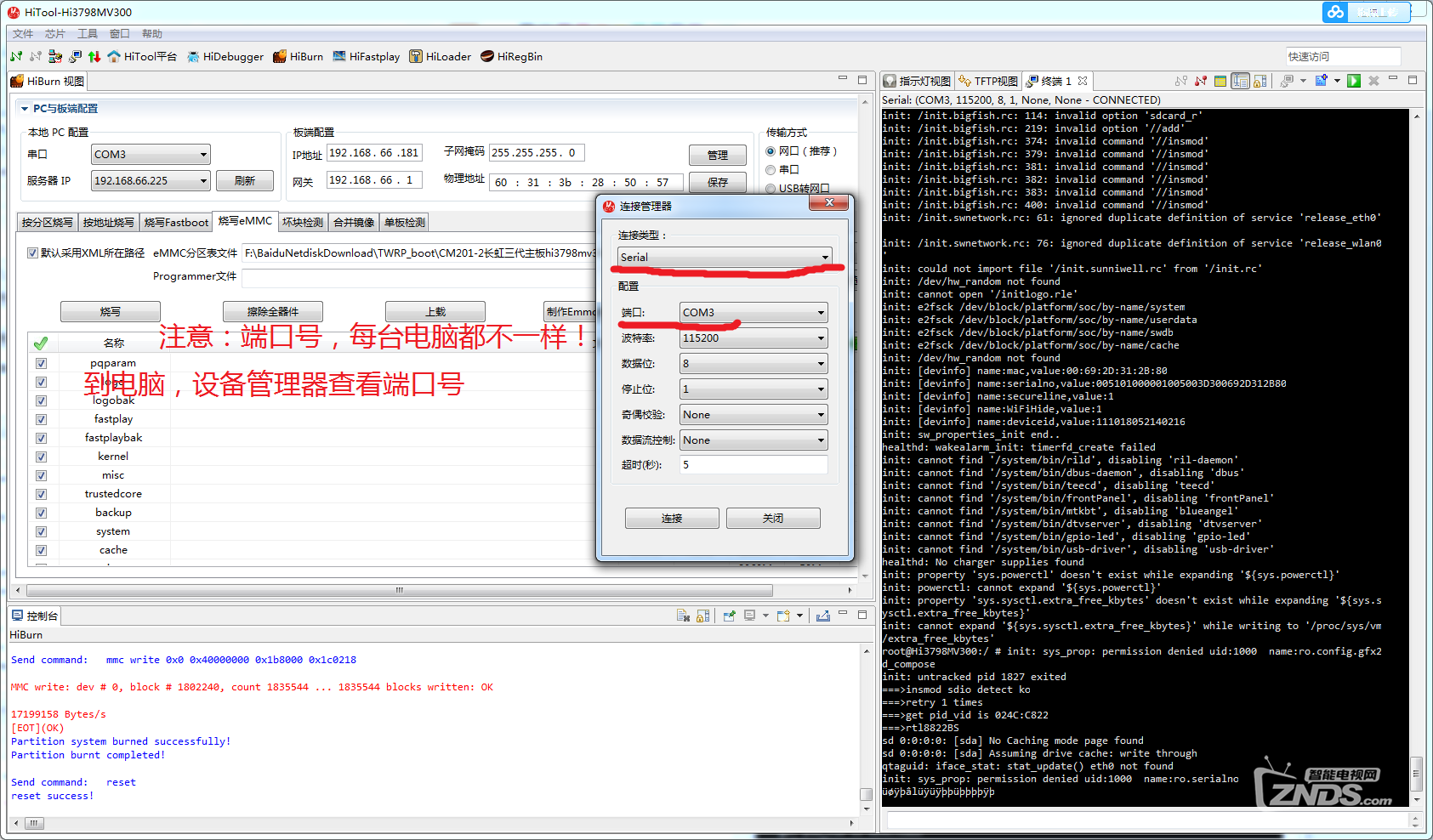Toggle default XML path checkbox
The width and height of the screenshot is (1433, 840).
[32, 253]
